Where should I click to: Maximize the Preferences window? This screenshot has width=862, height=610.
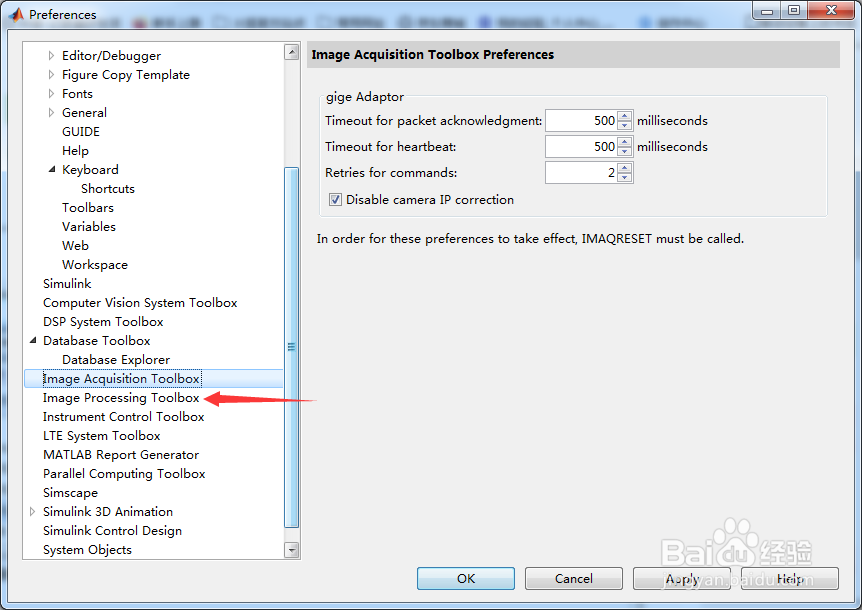(793, 10)
